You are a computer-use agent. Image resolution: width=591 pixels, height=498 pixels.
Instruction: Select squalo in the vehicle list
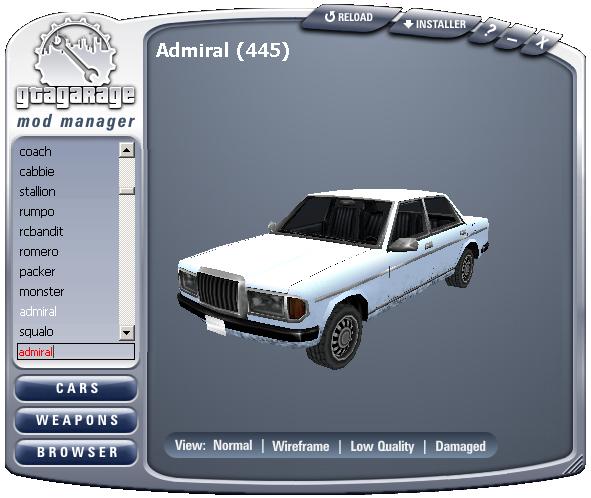(36, 332)
